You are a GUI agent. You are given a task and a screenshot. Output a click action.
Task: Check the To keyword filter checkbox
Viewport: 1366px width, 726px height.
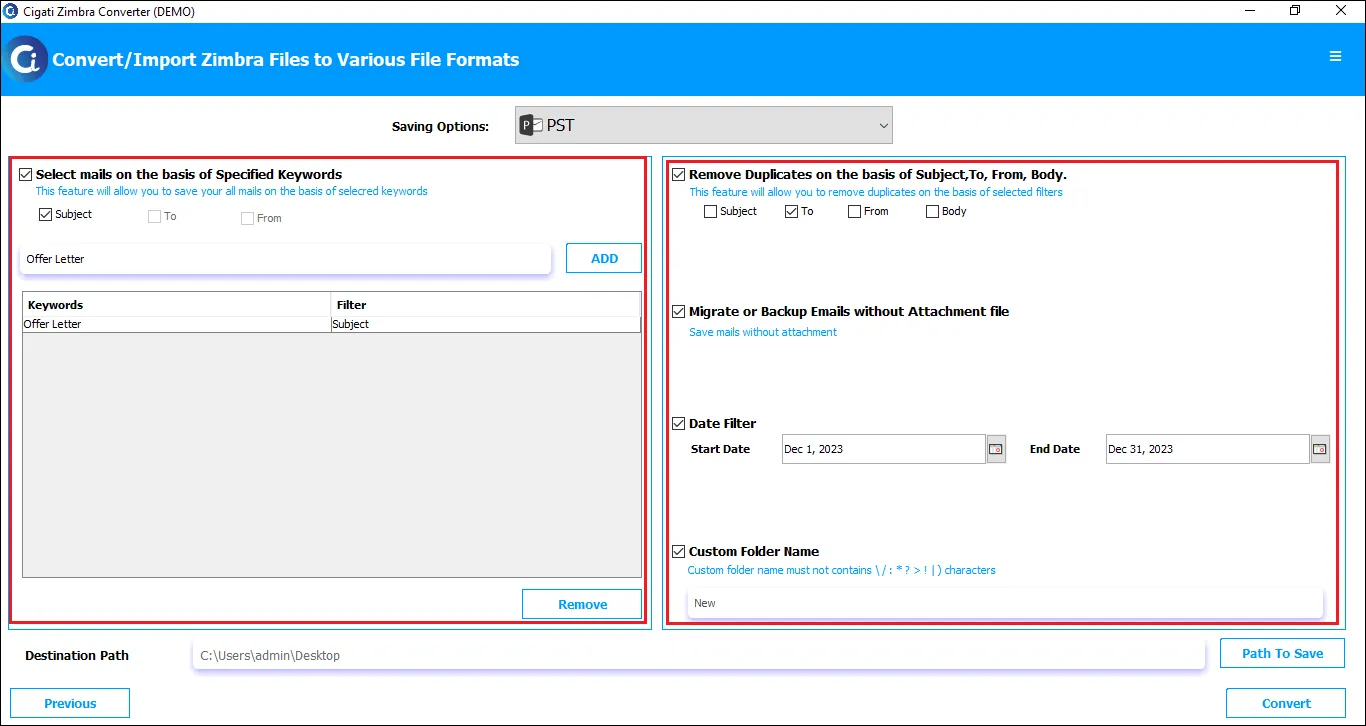click(155, 216)
